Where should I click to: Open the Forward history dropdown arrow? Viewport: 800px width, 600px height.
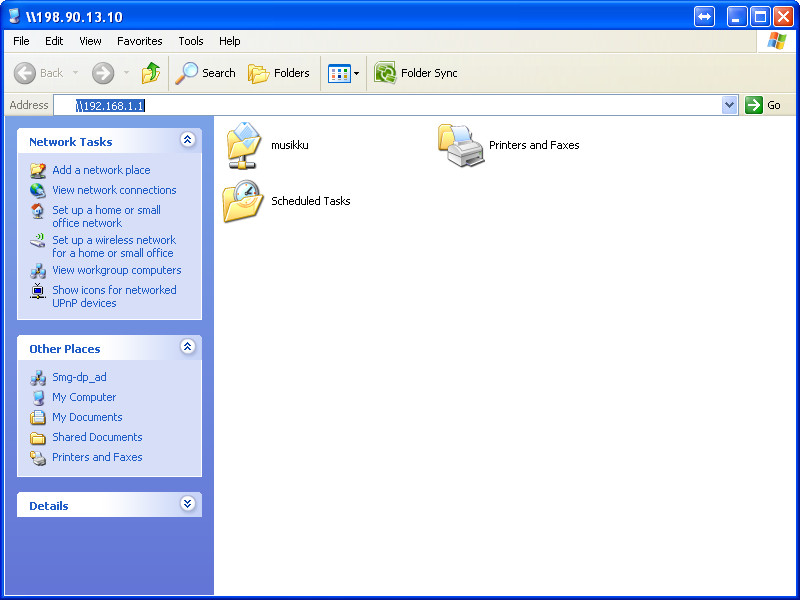[127, 73]
